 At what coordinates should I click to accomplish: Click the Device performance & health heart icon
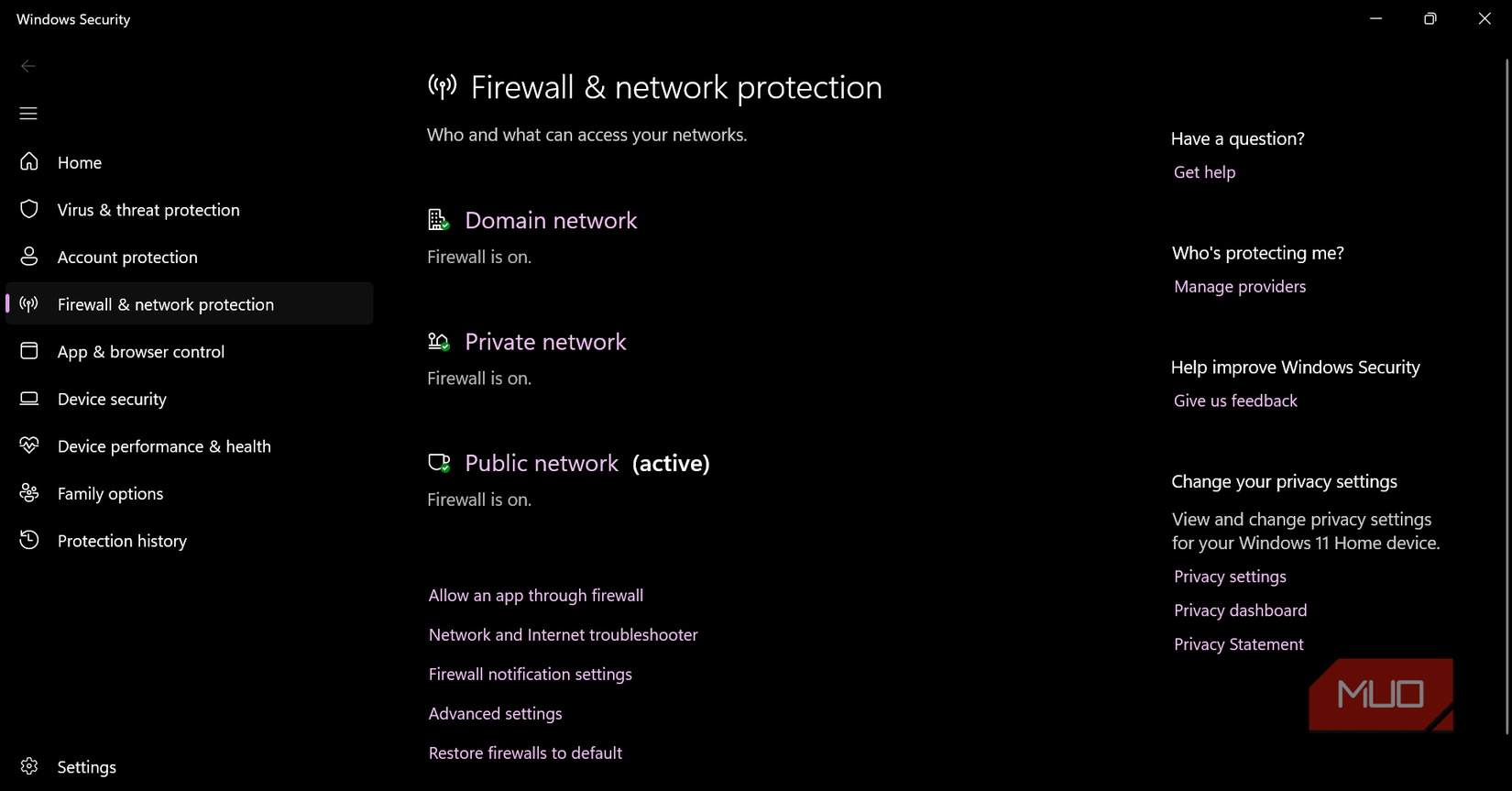click(28, 445)
